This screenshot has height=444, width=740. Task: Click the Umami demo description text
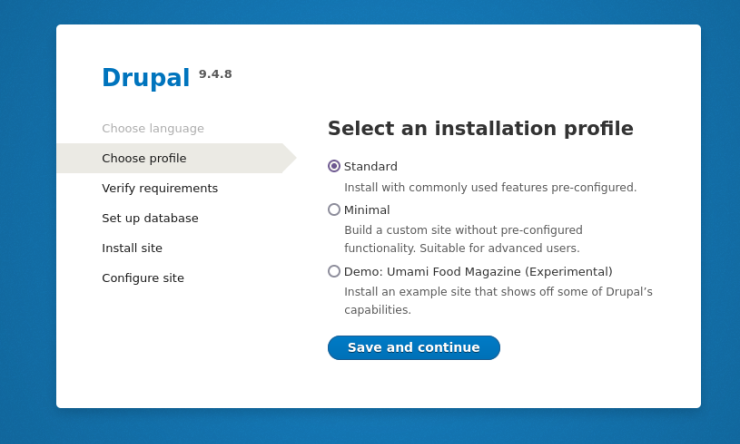coord(498,300)
